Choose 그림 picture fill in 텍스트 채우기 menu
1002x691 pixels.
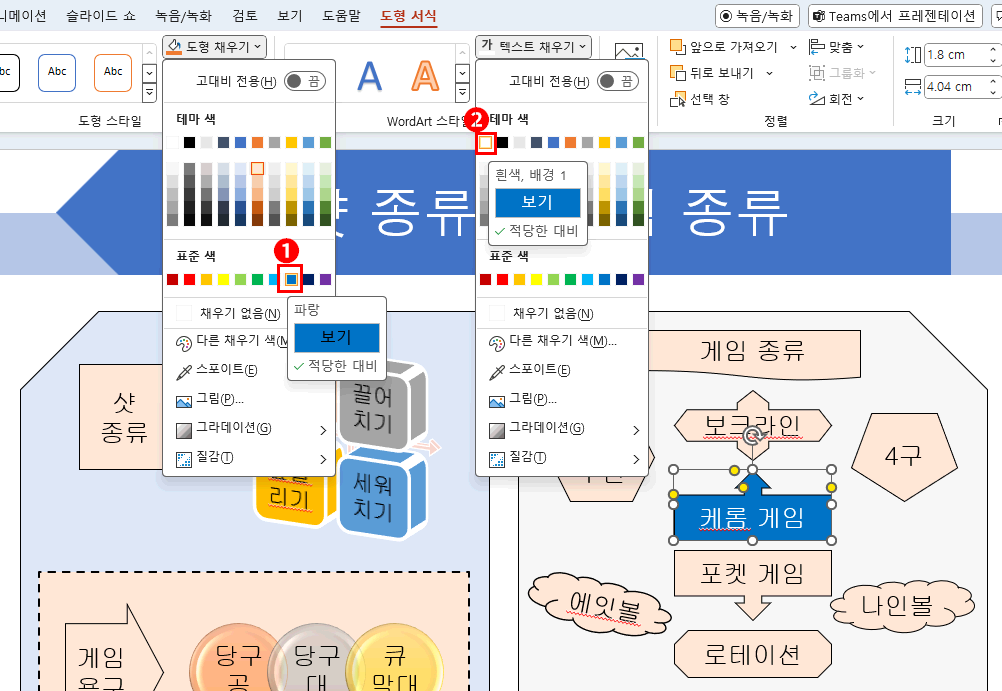[x=562, y=400]
